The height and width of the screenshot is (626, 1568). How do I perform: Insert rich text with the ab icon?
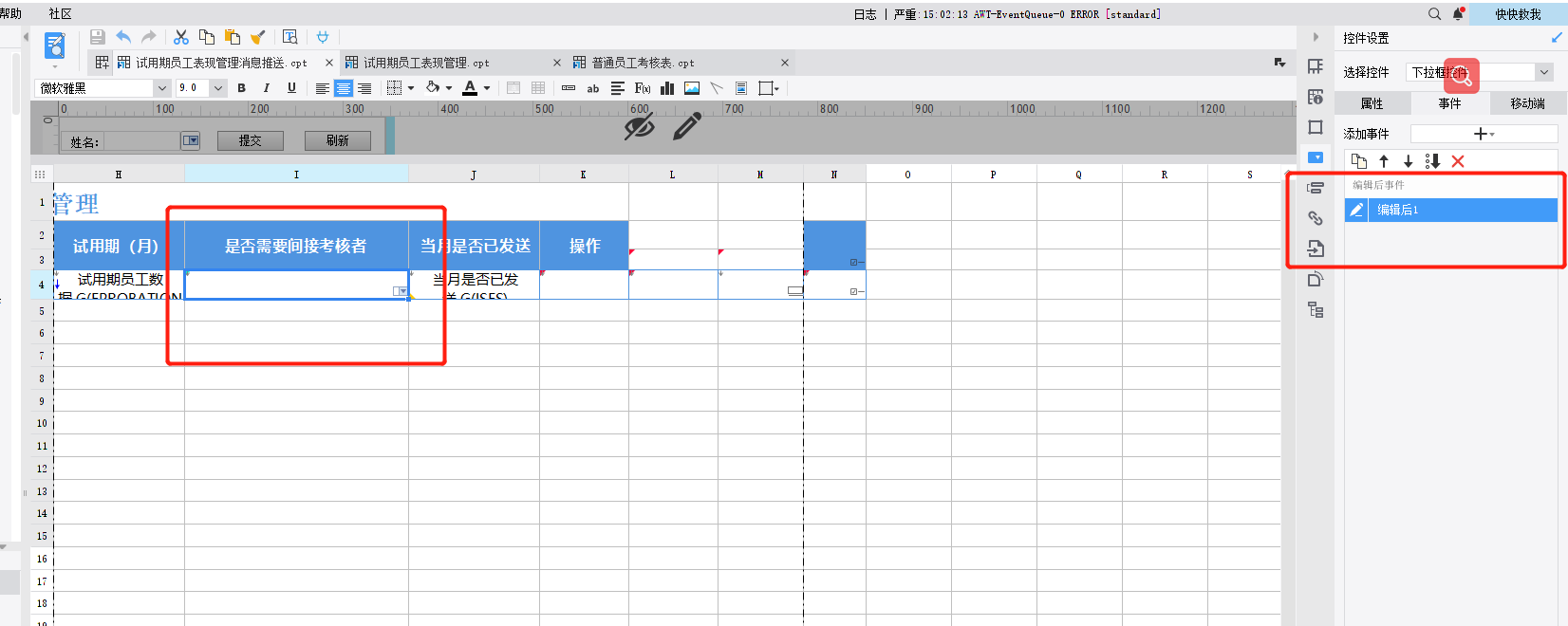coord(593,88)
